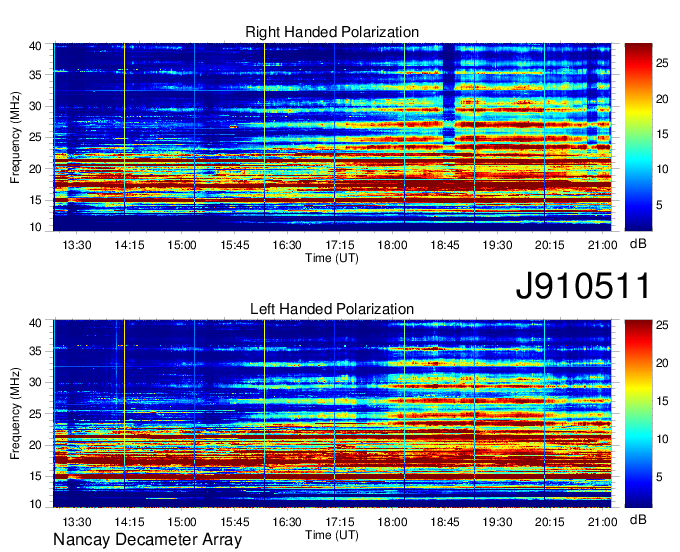This screenshot has width=680, height=552.
Task: Click the "Nancay Decameter Array" caption
Action: (x=147, y=540)
